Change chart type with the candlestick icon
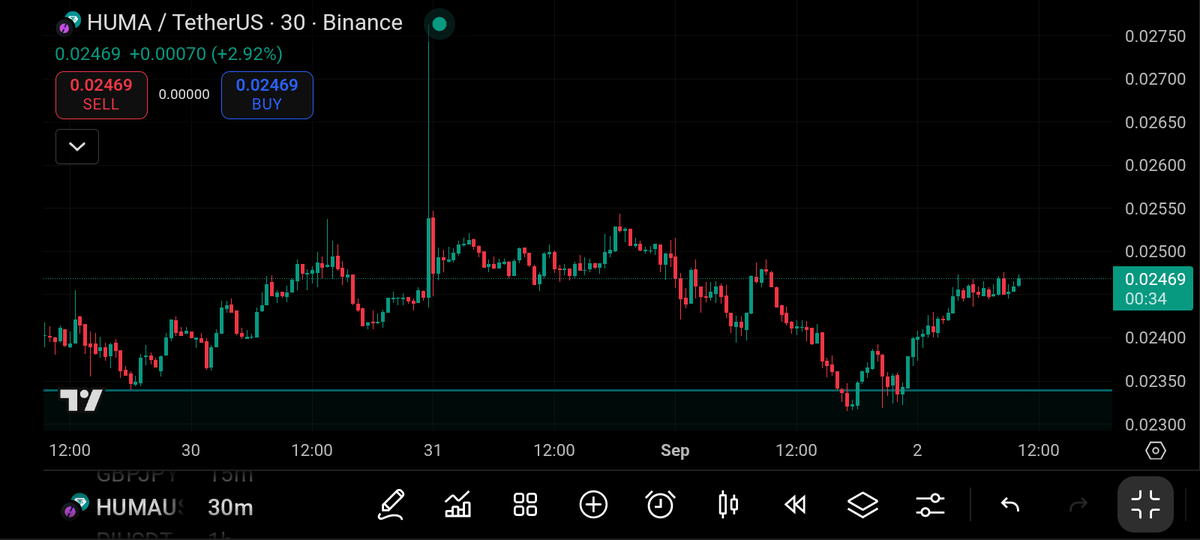This screenshot has width=1200, height=540. 728,505
